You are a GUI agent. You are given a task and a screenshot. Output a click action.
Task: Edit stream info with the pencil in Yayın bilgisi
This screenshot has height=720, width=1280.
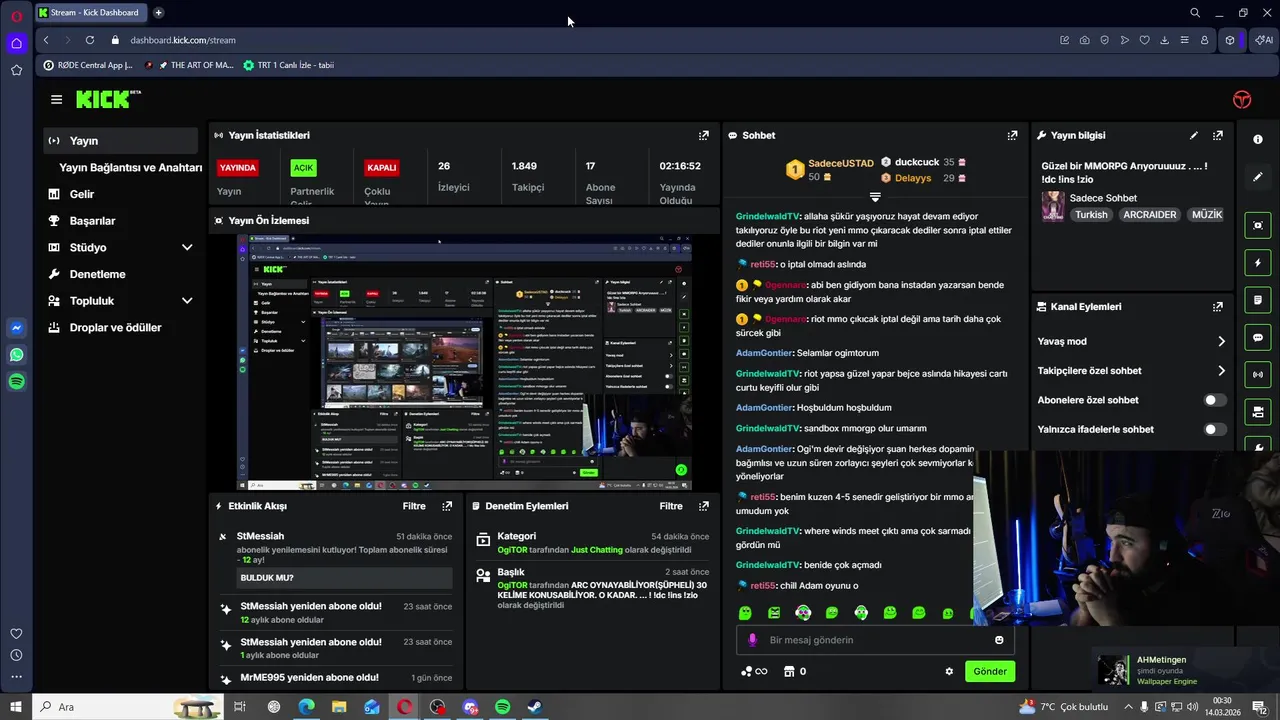1193,135
